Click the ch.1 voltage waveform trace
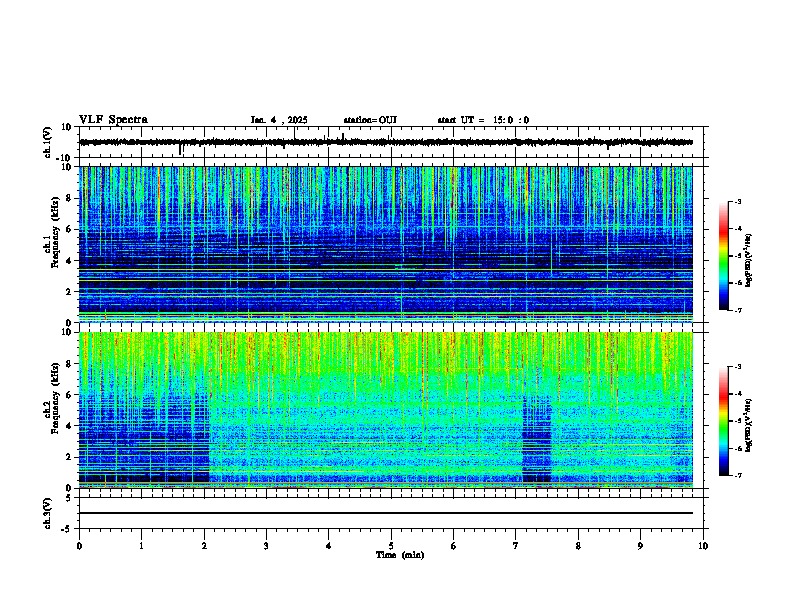The height and width of the screenshot is (612, 792). pyautogui.click(x=386, y=142)
